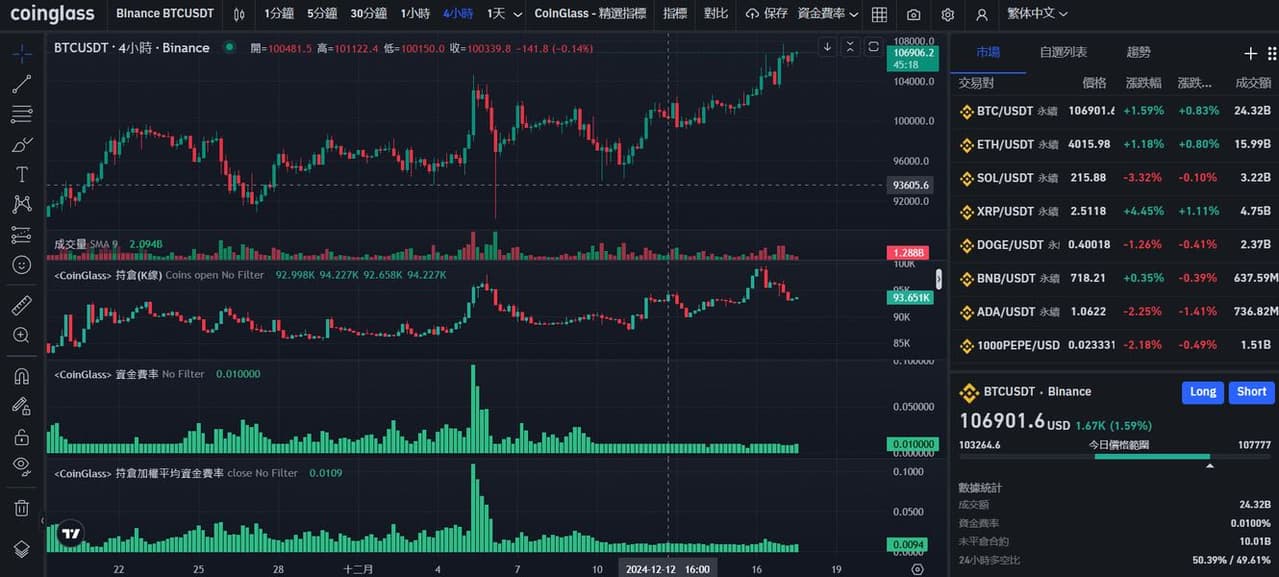Click the Long button
The height and width of the screenshot is (577, 1279).
pyautogui.click(x=1203, y=392)
